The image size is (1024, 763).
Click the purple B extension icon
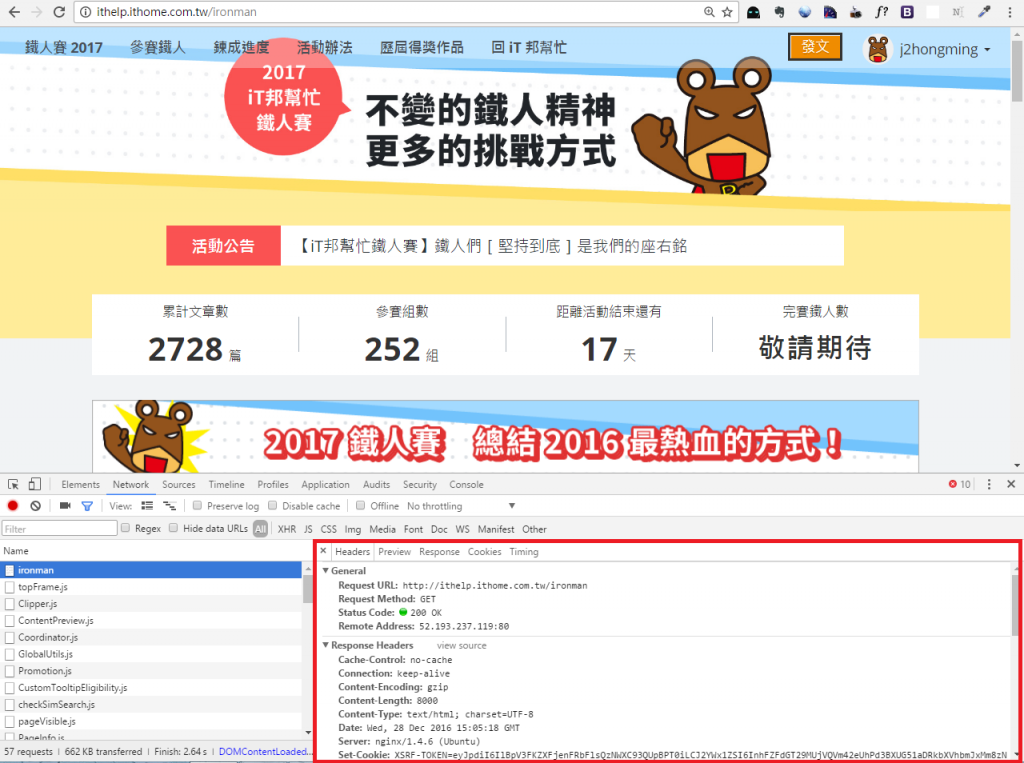coord(907,12)
